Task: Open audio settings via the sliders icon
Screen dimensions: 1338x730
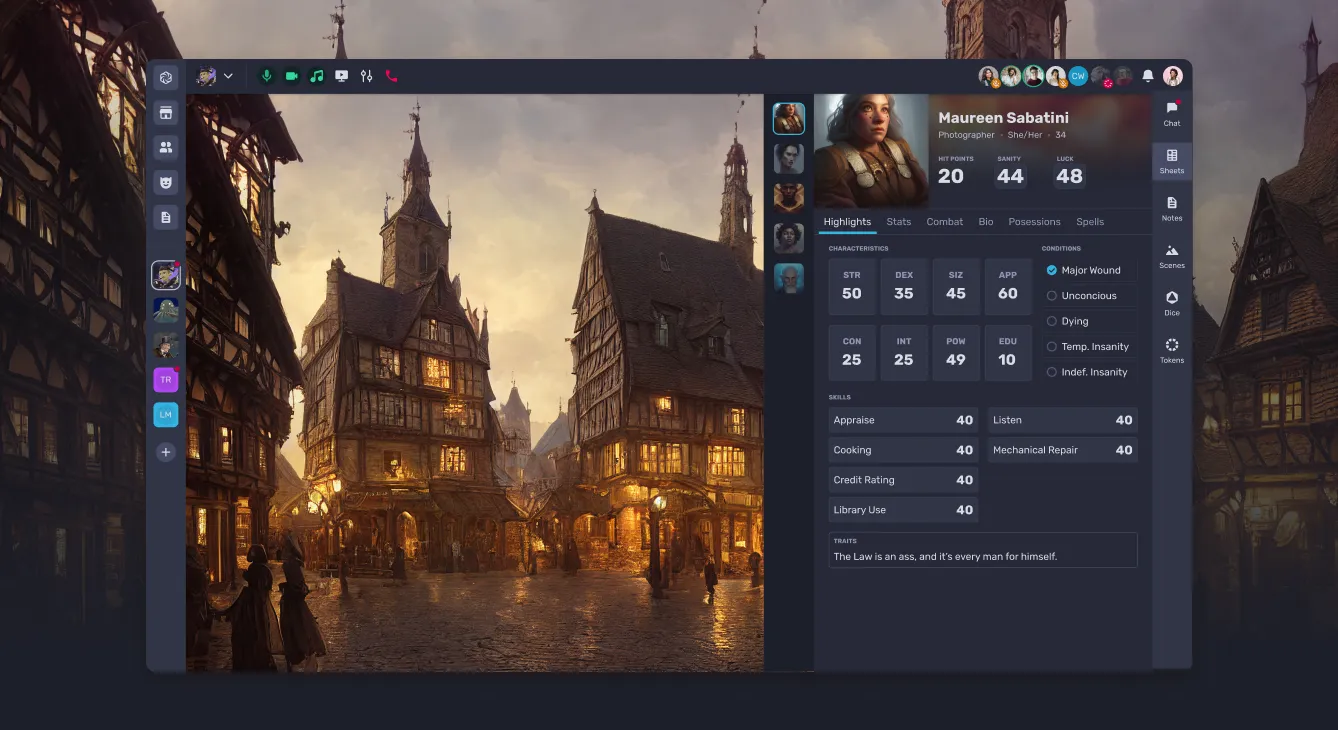Action: click(366, 75)
